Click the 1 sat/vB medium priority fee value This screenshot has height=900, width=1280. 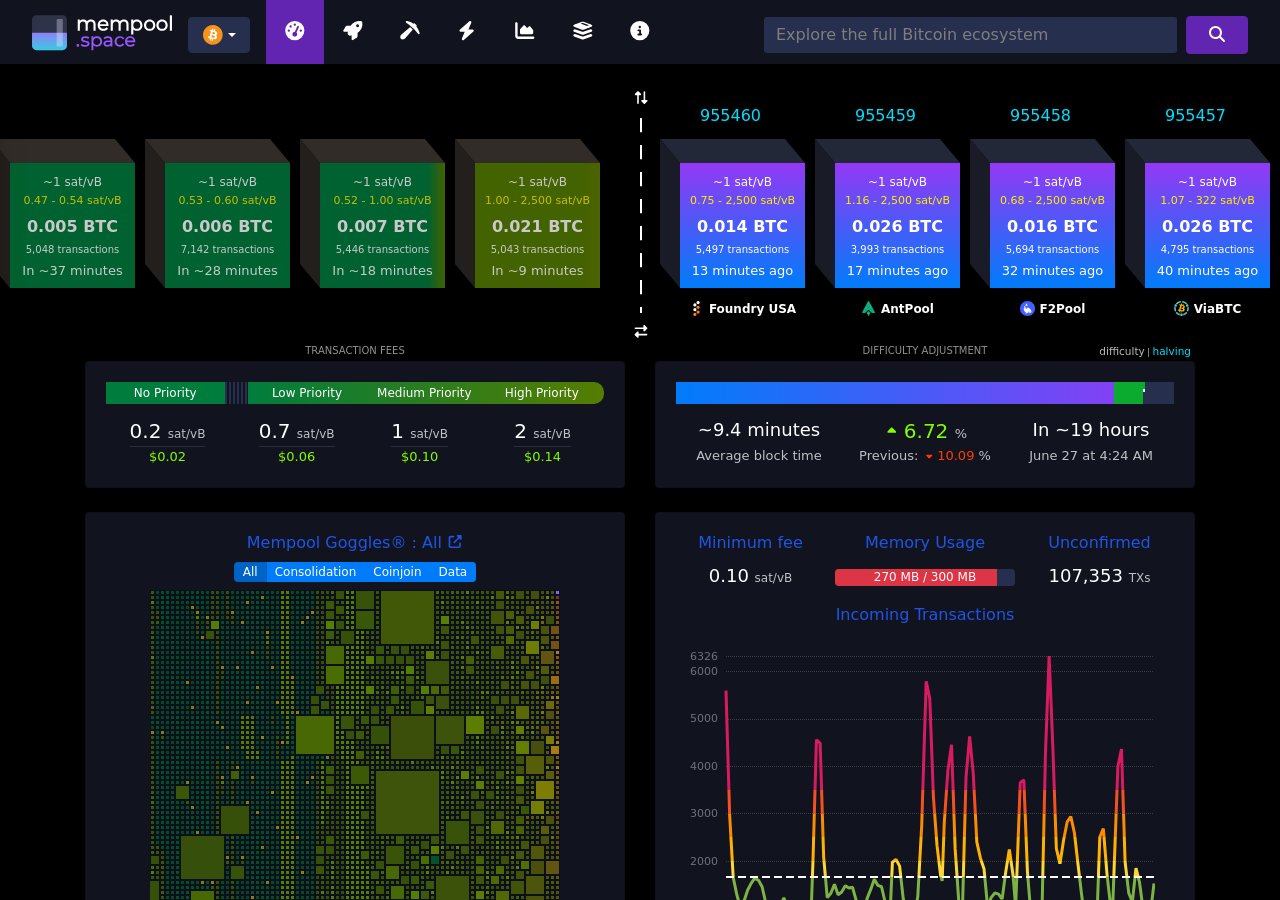pyautogui.click(x=419, y=432)
